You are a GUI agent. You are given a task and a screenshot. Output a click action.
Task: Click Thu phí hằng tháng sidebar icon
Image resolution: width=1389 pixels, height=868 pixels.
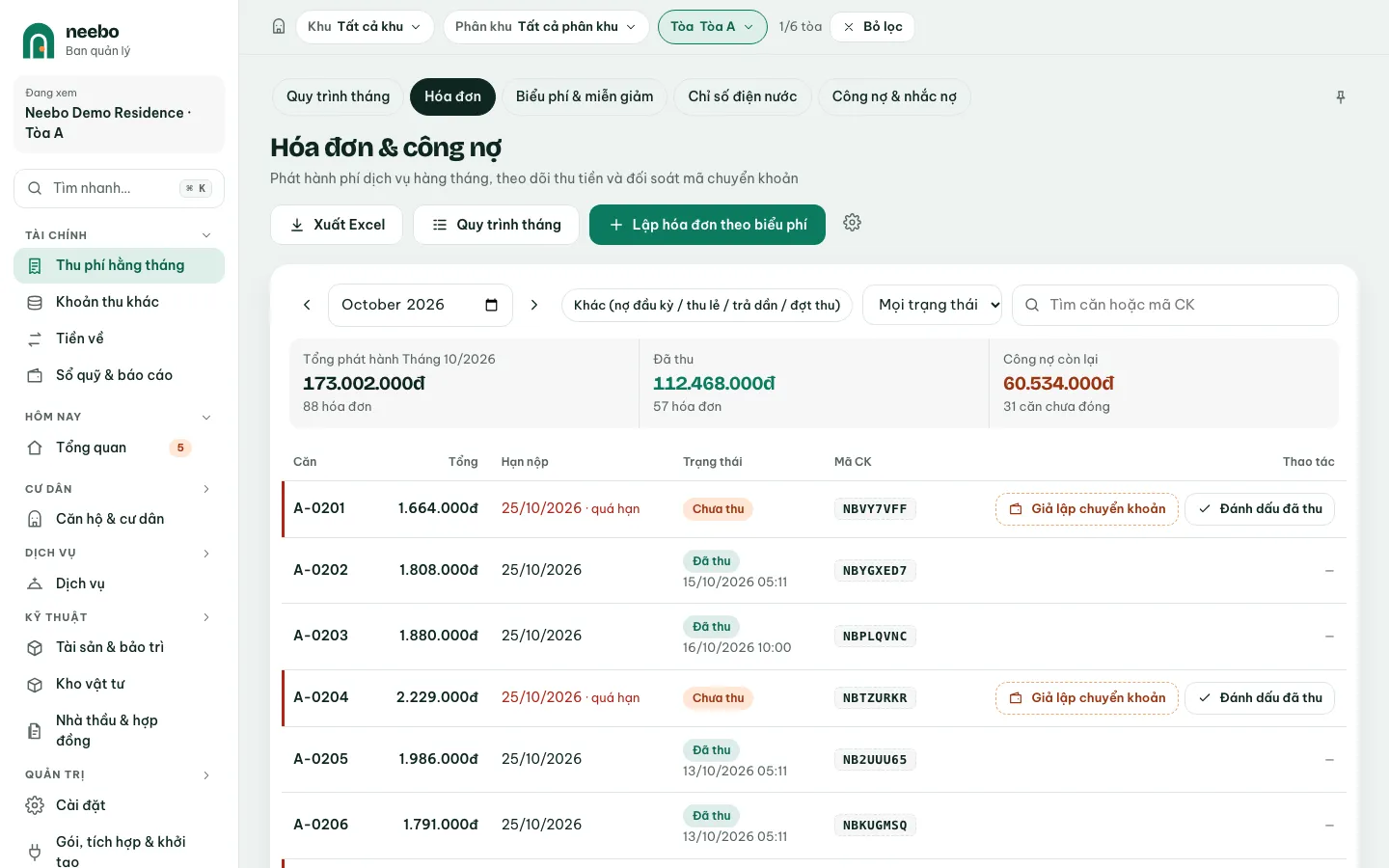[35, 265]
